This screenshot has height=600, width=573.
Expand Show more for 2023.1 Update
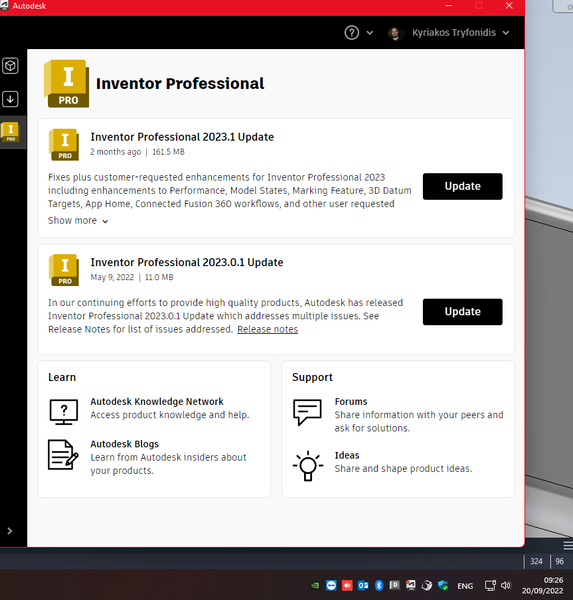[x=78, y=221]
